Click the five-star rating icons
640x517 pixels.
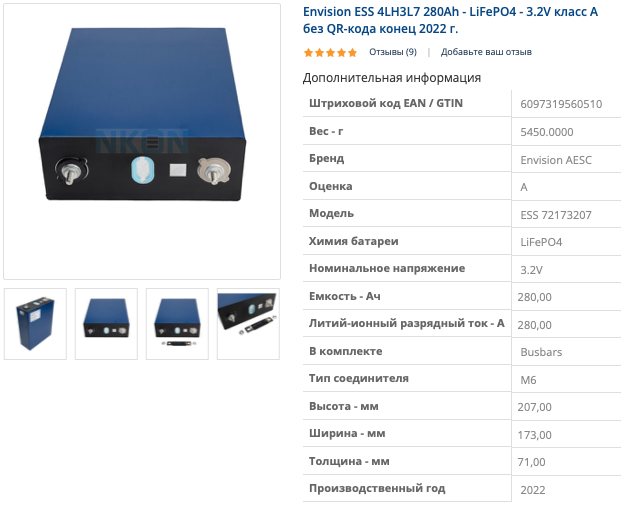pyautogui.click(x=330, y=52)
